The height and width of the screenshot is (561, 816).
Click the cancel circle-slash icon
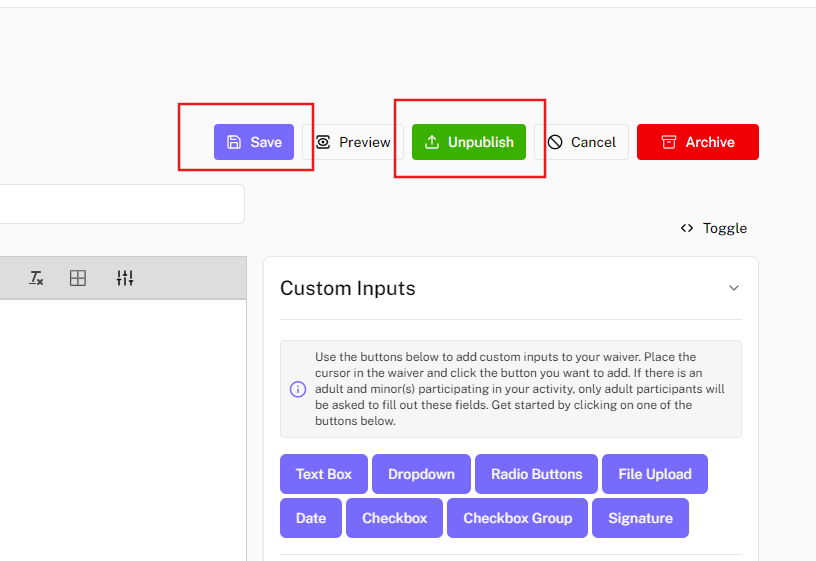click(x=555, y=142)
